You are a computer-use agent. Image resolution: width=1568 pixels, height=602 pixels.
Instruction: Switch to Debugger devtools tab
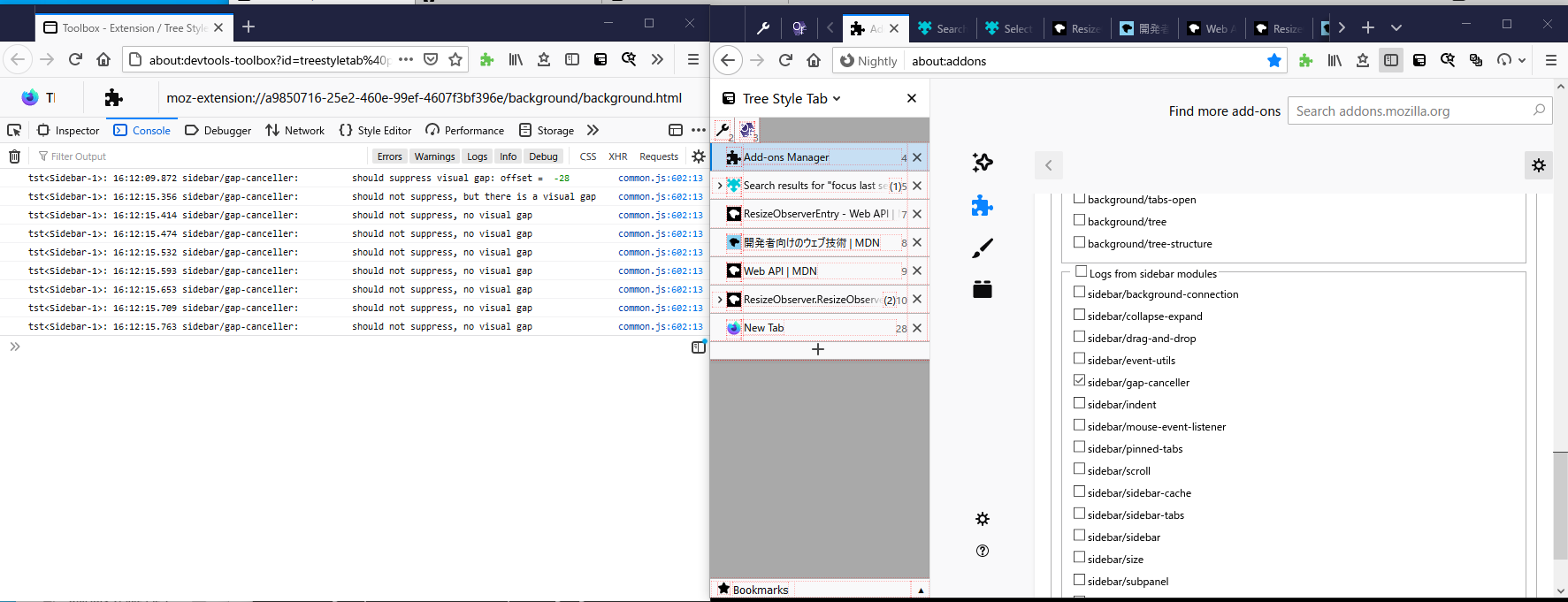pyautogui.click(x=218, y=130)
